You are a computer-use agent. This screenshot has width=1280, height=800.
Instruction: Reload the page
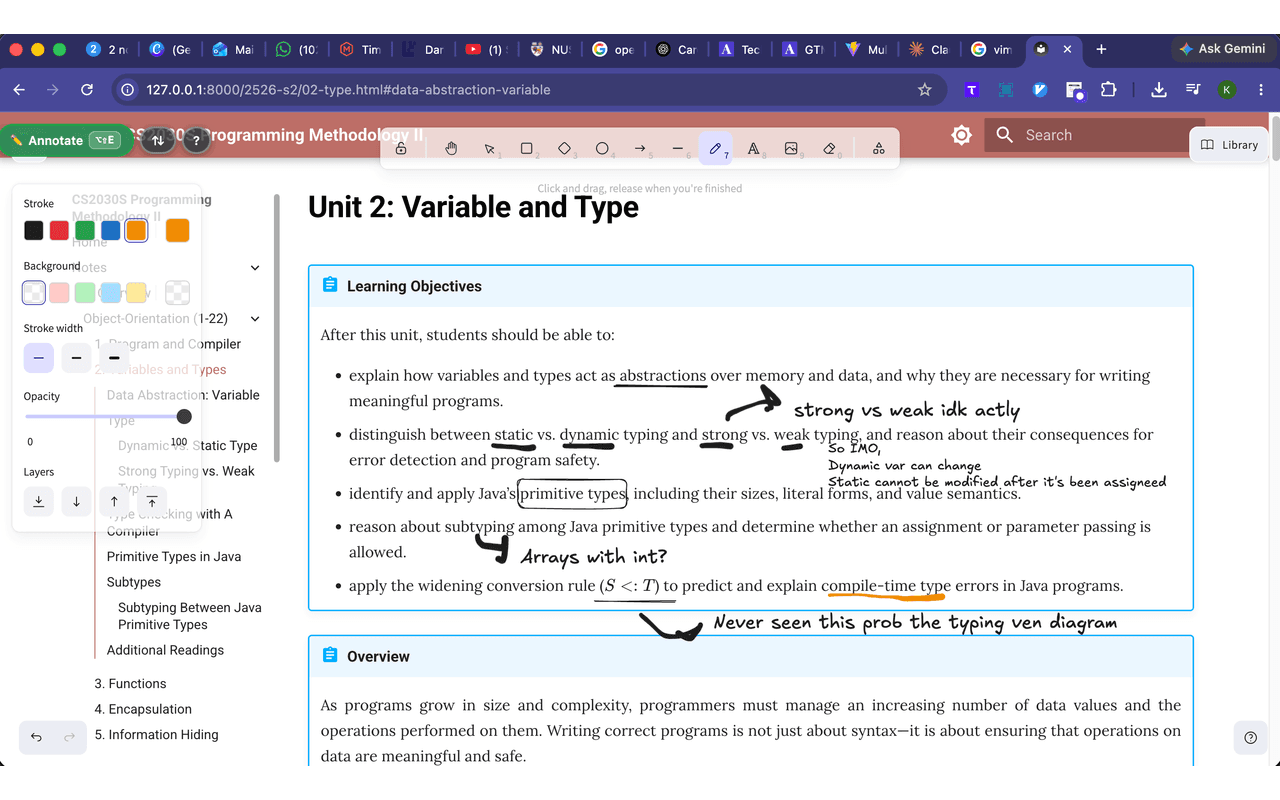87,90
